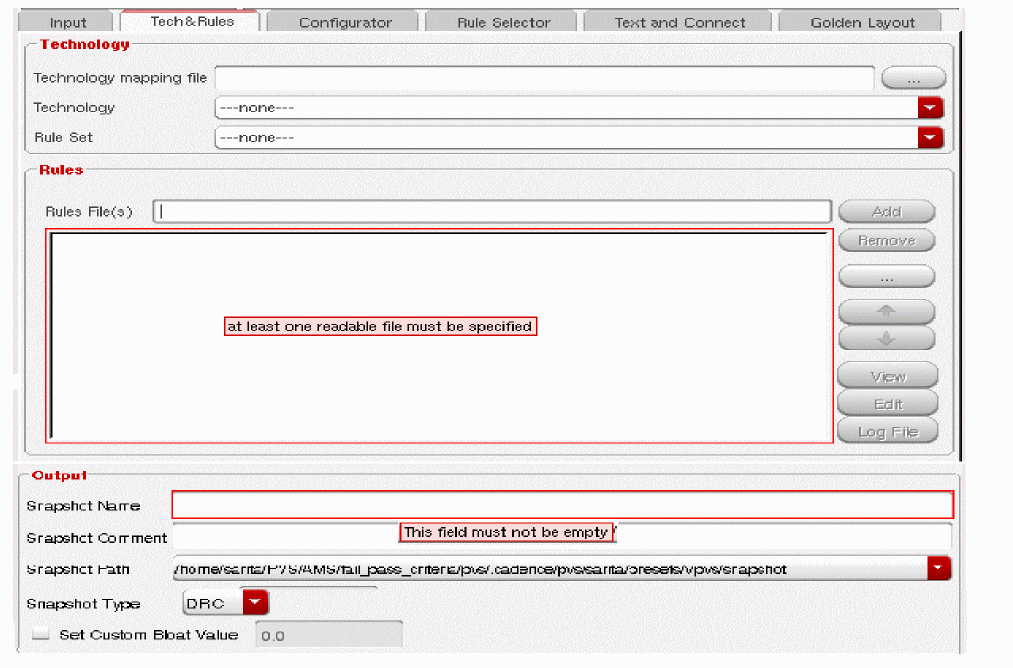Switch to the Input tab
Screen dimensions: 1013x668
(68, 22)
